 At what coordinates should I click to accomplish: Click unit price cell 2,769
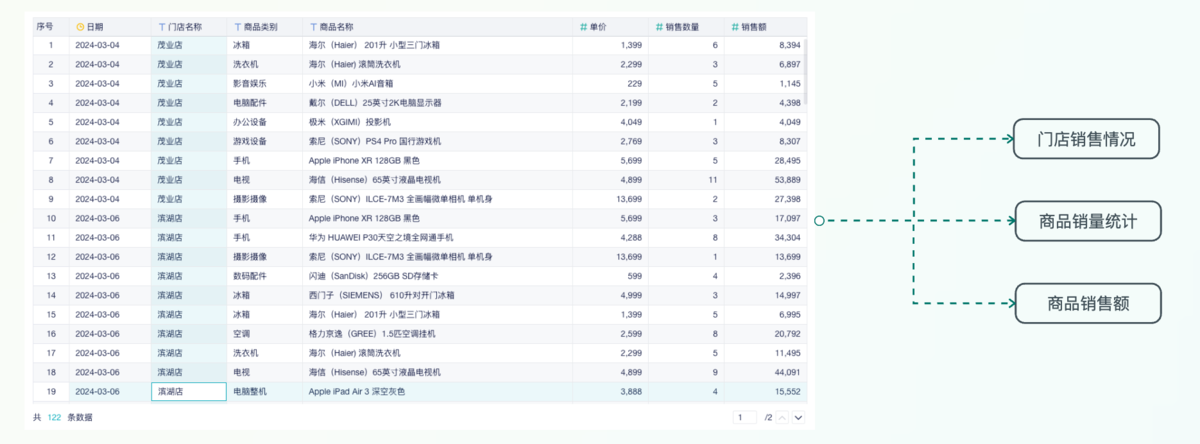pyautogui.click(x=612, y=141)
